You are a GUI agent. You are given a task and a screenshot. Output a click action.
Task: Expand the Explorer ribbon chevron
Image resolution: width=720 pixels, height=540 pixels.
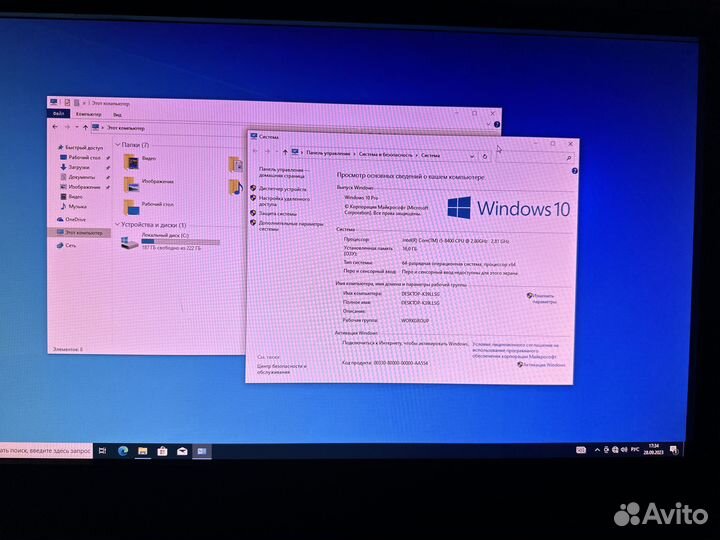click(488, 124)
